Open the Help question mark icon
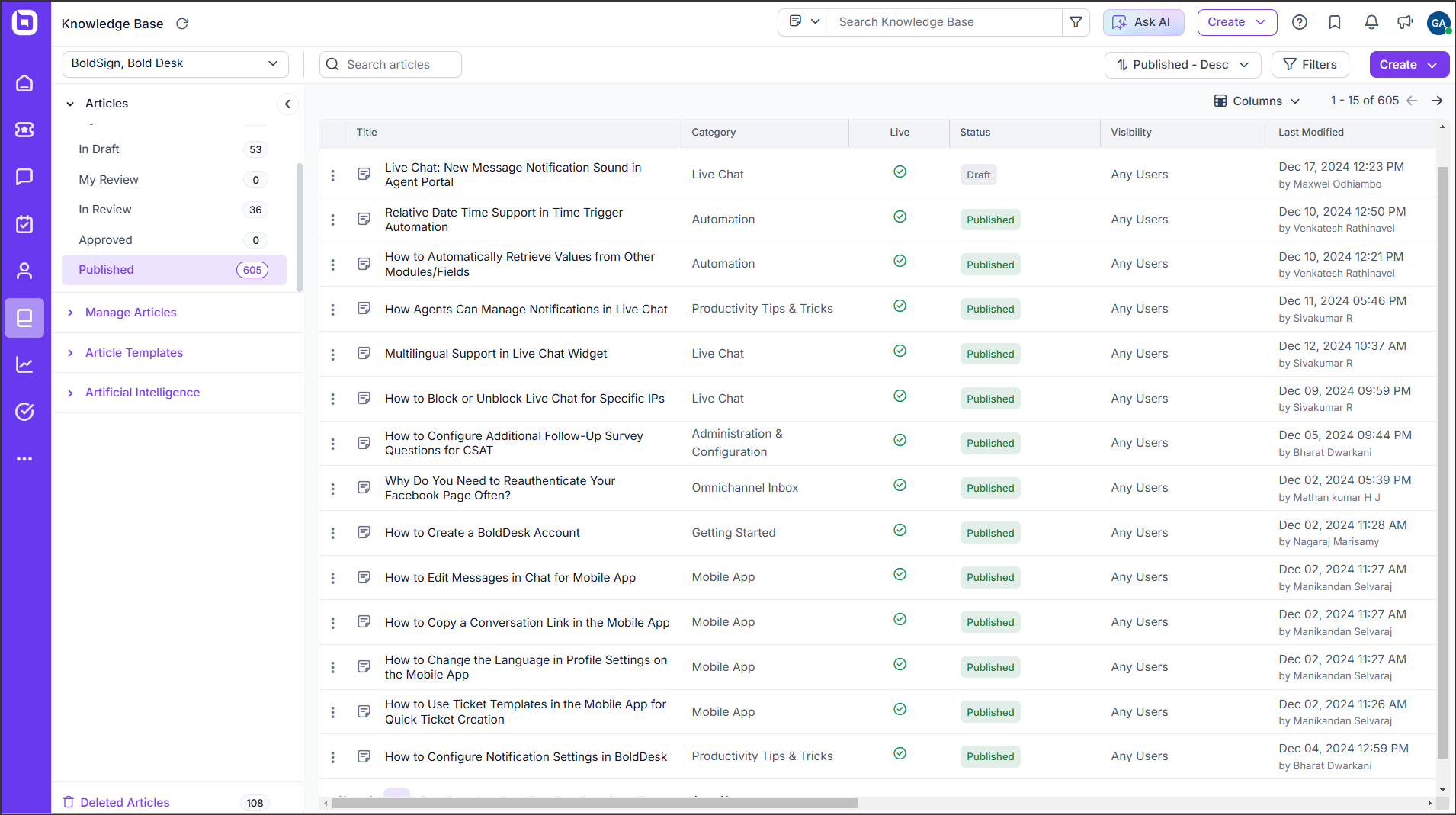1456x815 pixels. [x=1300, y=22]
